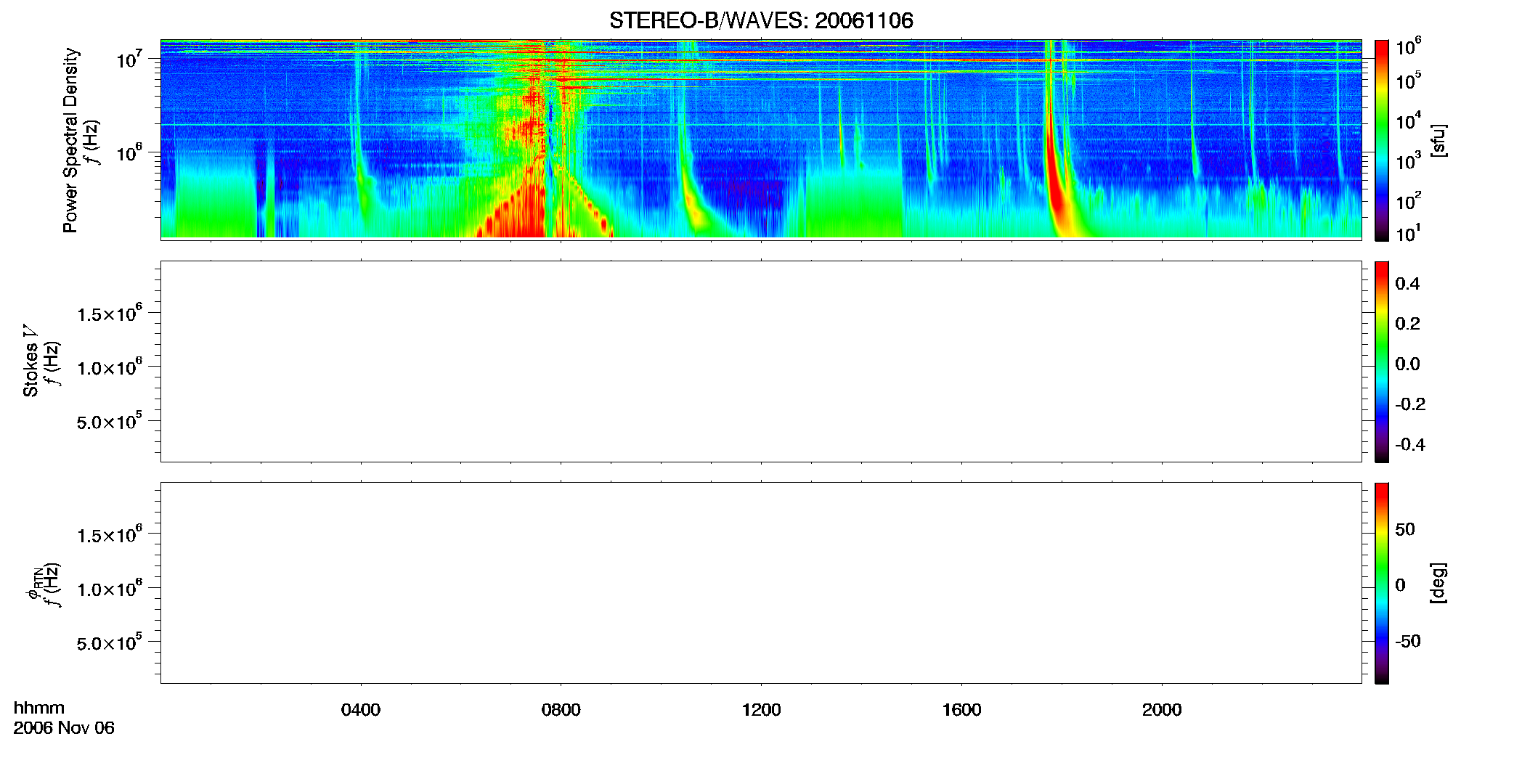Click the 0.4 value on Stokes colorbar

point(1407,284)
